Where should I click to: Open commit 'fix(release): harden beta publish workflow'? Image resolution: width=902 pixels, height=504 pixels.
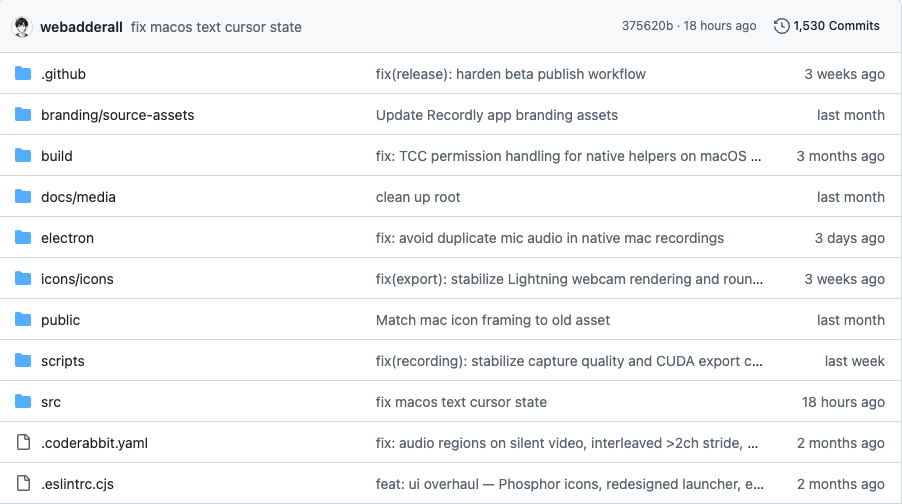tap(510, 74)
